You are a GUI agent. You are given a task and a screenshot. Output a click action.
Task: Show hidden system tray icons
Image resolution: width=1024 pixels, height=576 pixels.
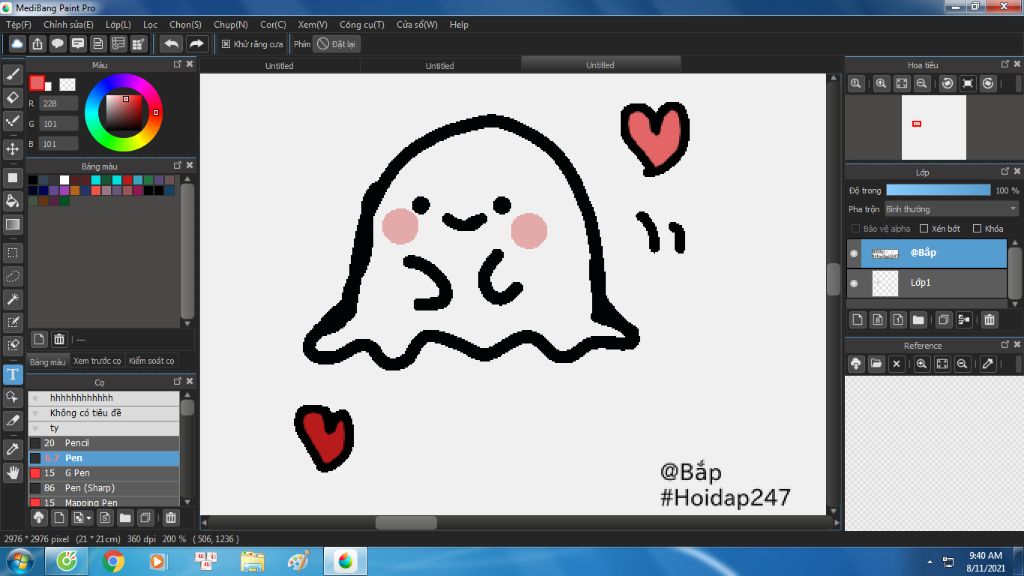coord(929,562)
